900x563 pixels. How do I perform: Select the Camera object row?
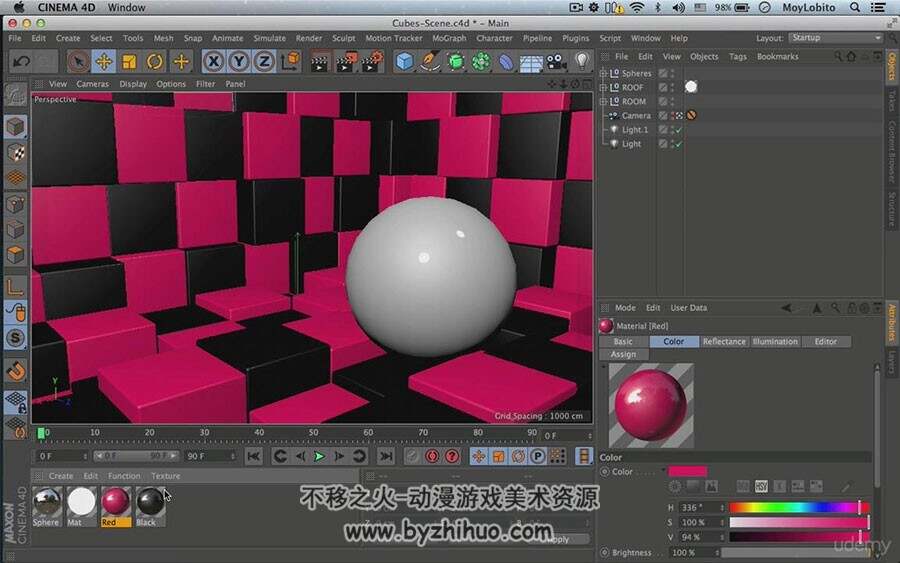(636, 115)
